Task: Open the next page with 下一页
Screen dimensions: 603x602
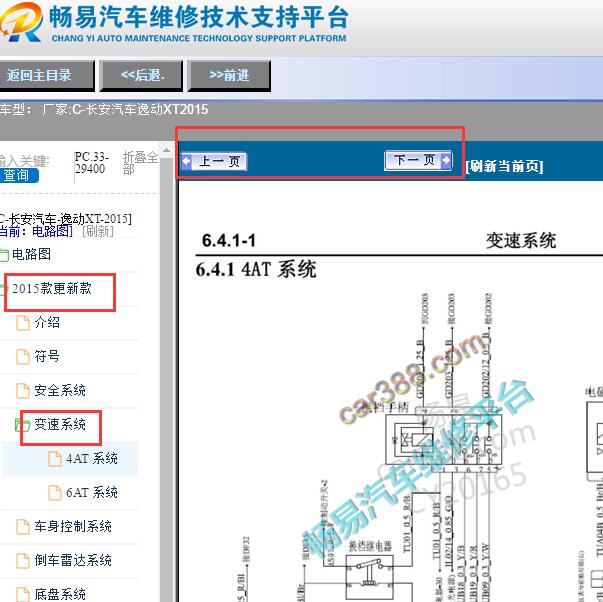Action: [x=418, y=160]
